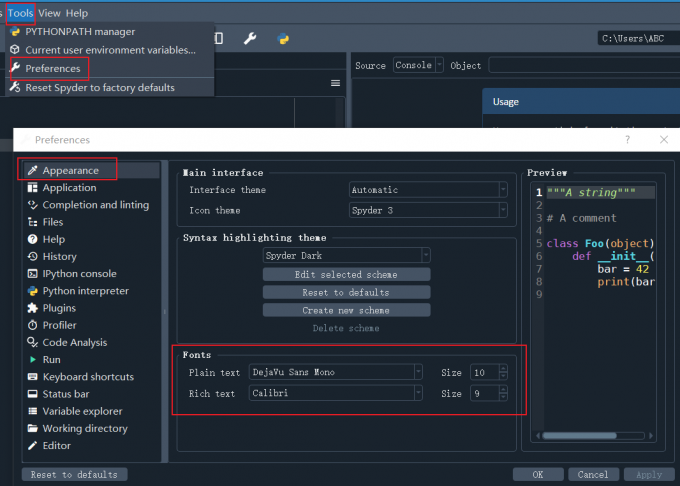Select Keyboard shortcuts preferences page
This screenshot has width=680, height=486.
coord(91,377)
